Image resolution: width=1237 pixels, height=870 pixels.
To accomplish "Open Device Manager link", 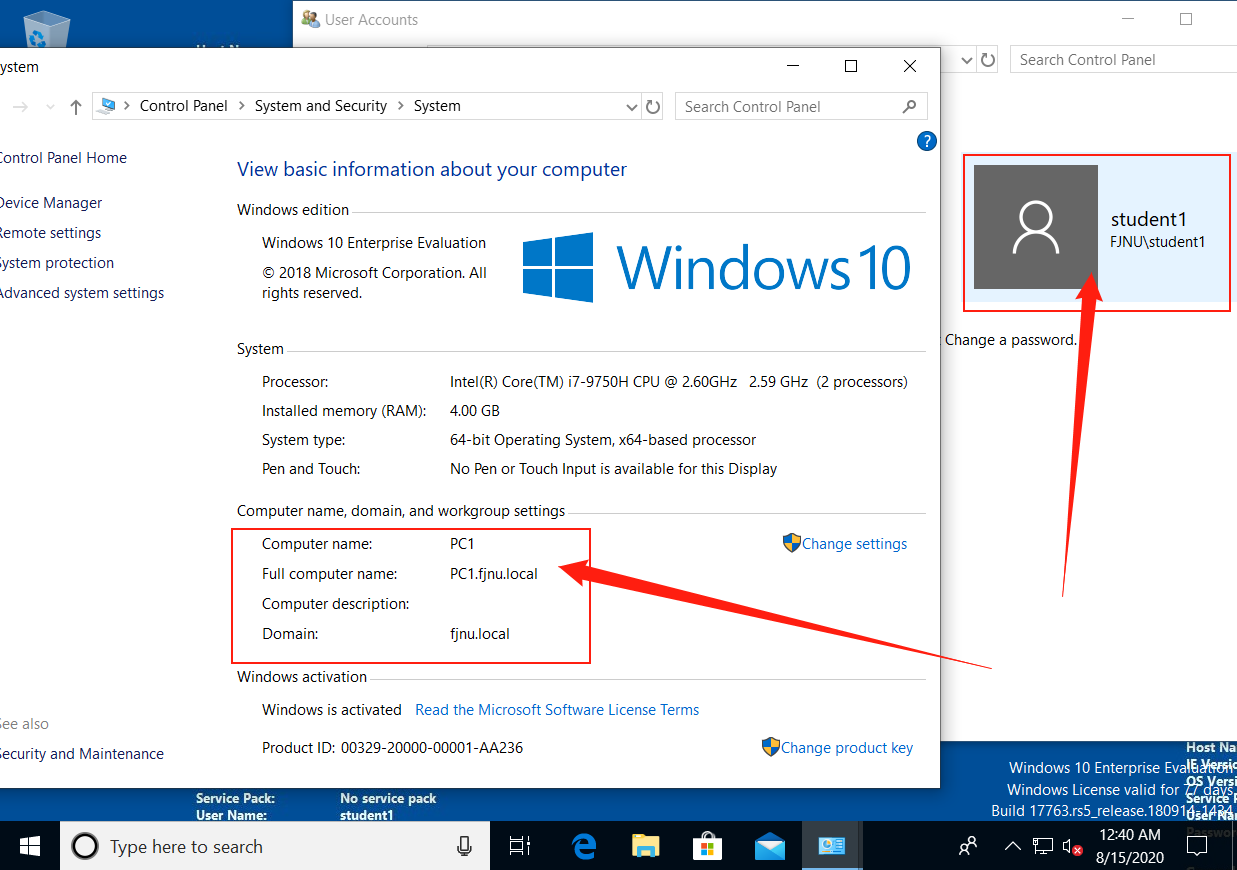I will point(50,203).
